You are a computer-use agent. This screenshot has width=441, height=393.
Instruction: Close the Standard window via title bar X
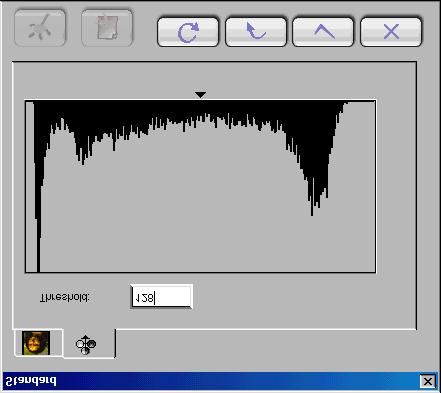click(427, 381)
